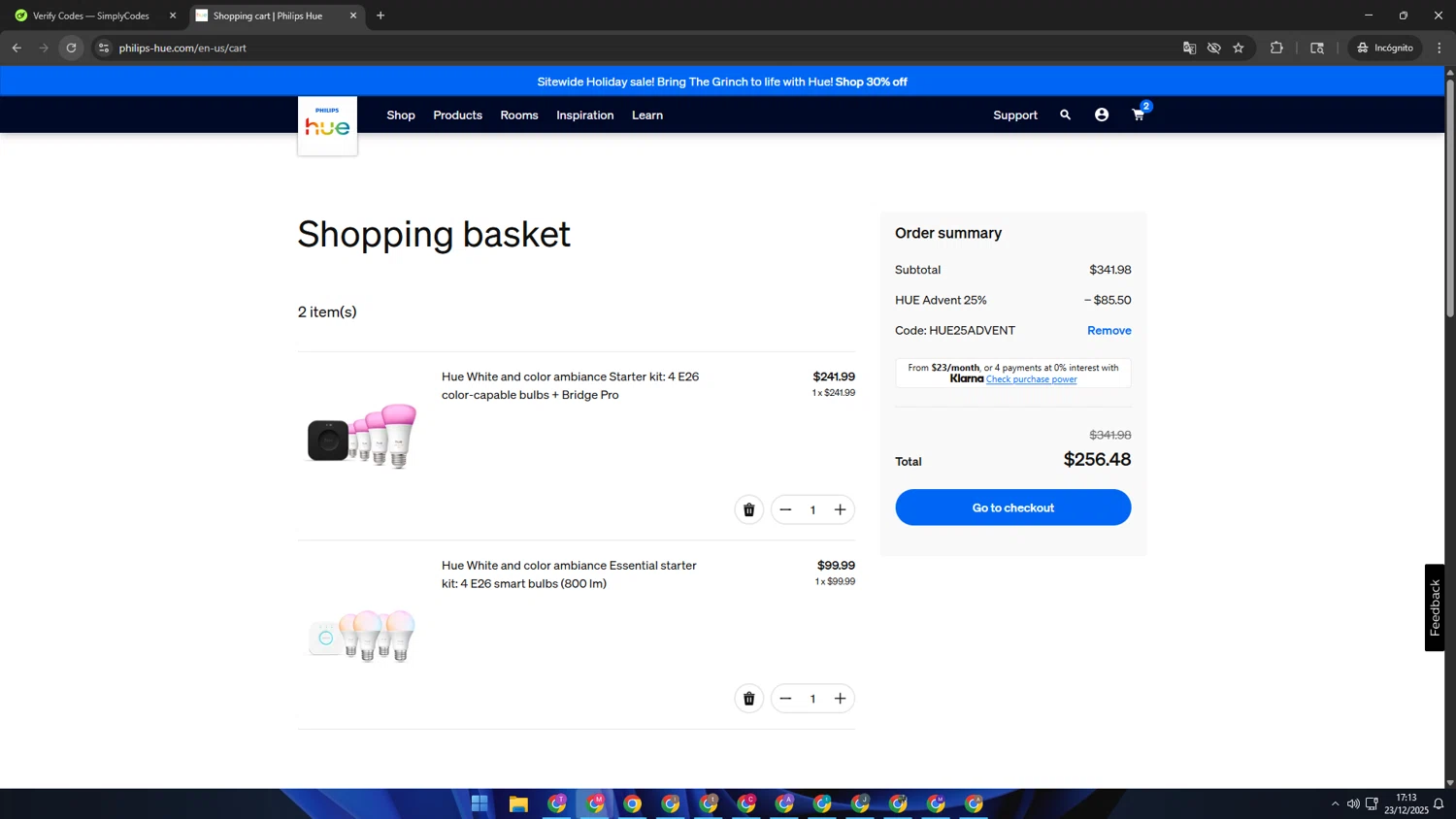The height and width of the screenshot is (819, 1456).
Task: Click the Essential starter kit thumbnail
Action: tap(361, 636)
